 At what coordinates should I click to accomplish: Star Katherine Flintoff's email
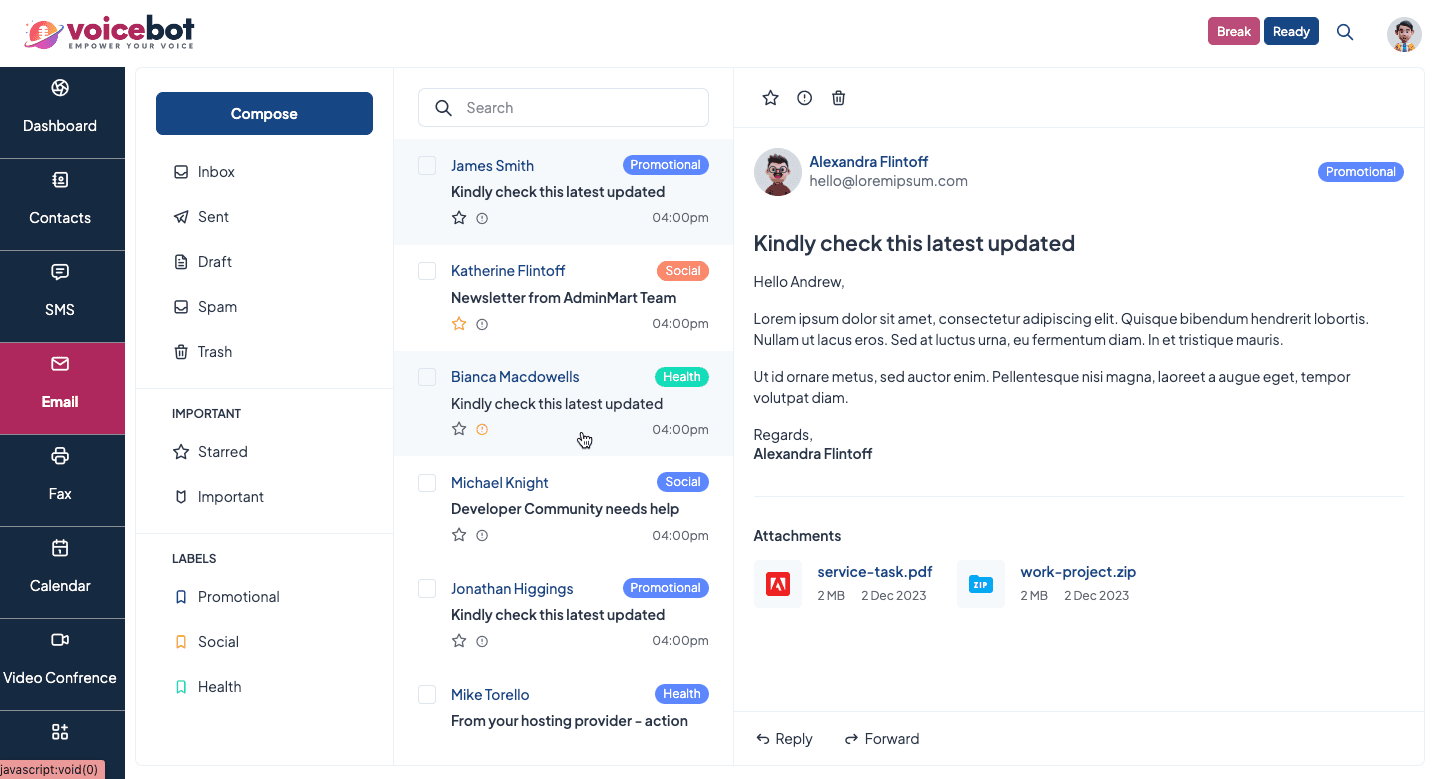pos(459,324)
